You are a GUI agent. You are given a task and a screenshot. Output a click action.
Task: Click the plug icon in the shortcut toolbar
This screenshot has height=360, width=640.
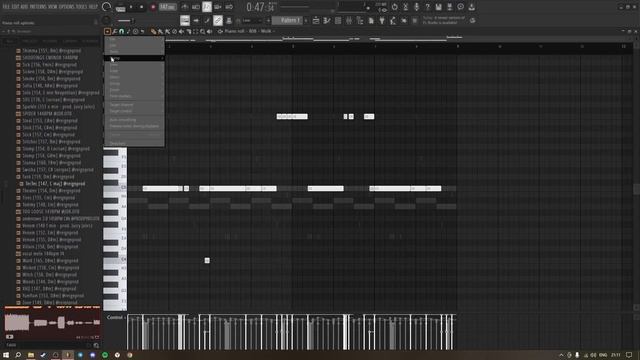coord(382,20)
